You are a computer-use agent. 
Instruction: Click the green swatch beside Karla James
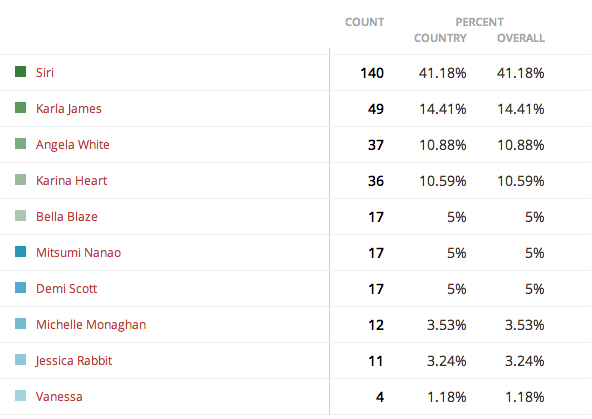[x=20, y=108]
